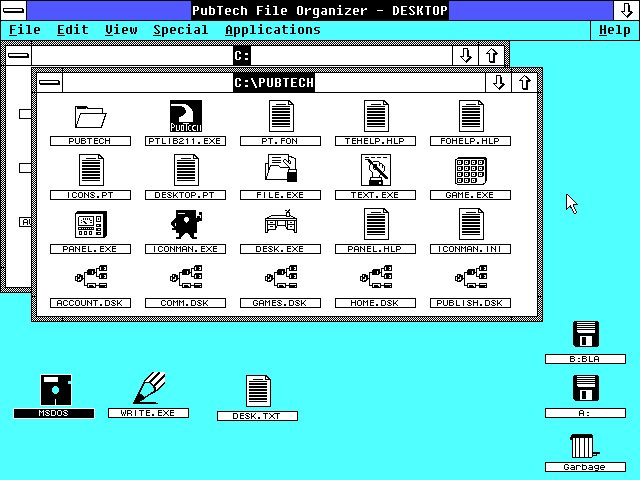Image resolution: width=640 pixels, height=480 pixels.
Task: Select the A: floppy drive icon
Action: tap(586, 388)
